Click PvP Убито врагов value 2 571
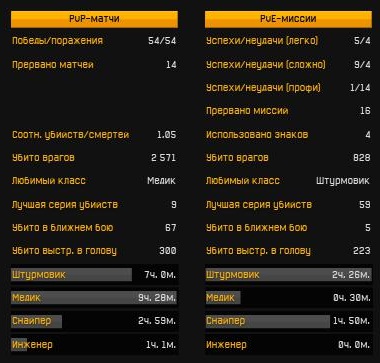This screenshot has height=363, width=380. pyautogui.click(x=163, y=158)
